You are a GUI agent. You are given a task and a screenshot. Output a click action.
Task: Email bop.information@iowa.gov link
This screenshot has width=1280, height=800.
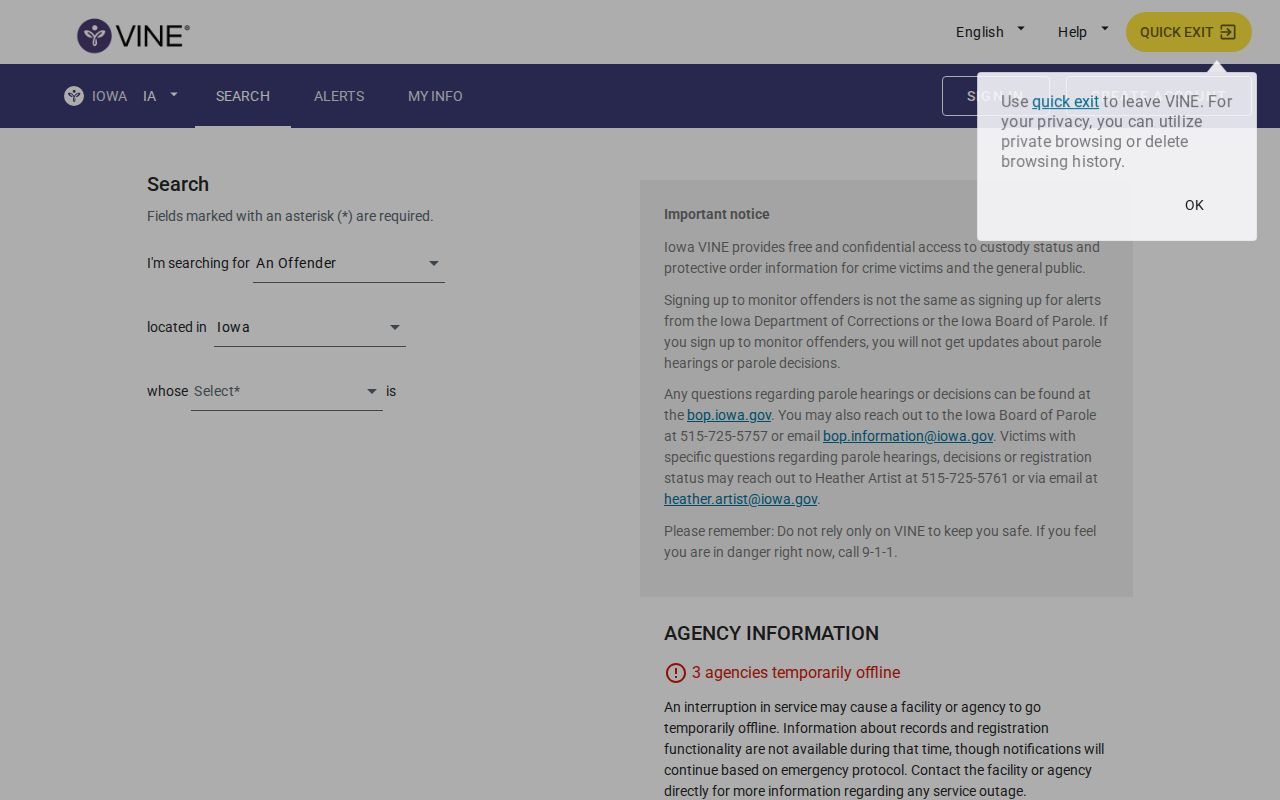coord(908,436)
